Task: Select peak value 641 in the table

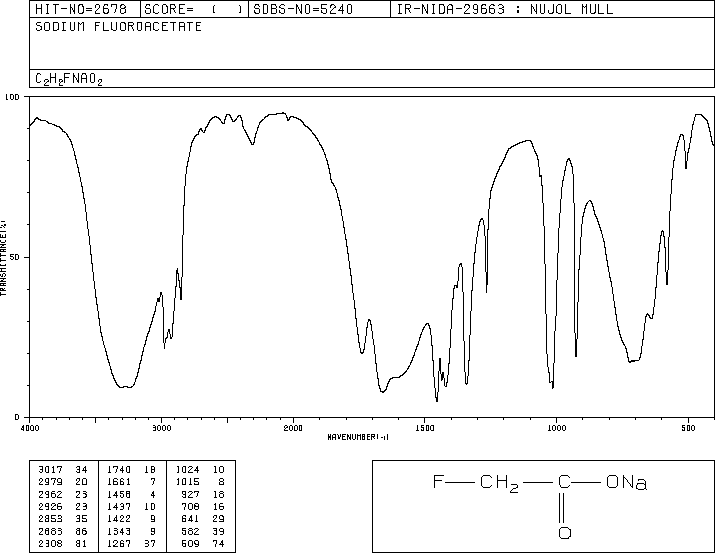Action: [190, 519]
